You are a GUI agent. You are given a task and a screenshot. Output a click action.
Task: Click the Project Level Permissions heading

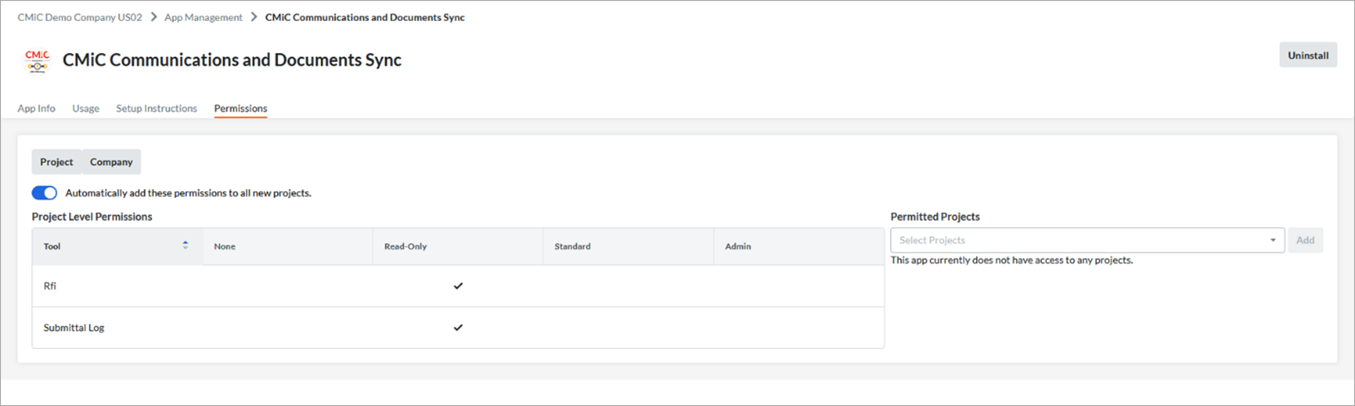pos(92,216)
